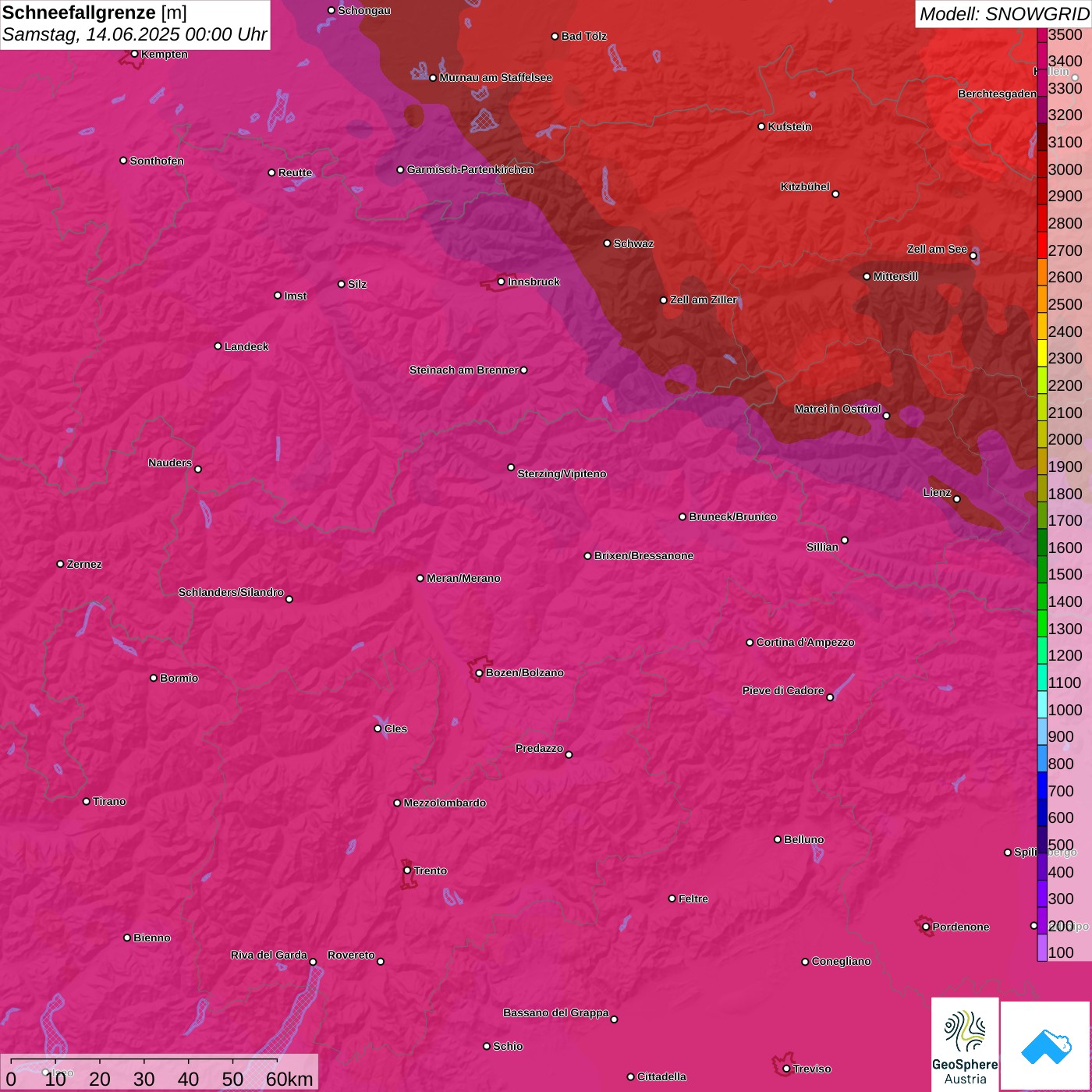This screenshot has width=1092, height=1092.
Task: Click the Meran/Merano city label
Action: pyautogui.click(x=463, y=578)
